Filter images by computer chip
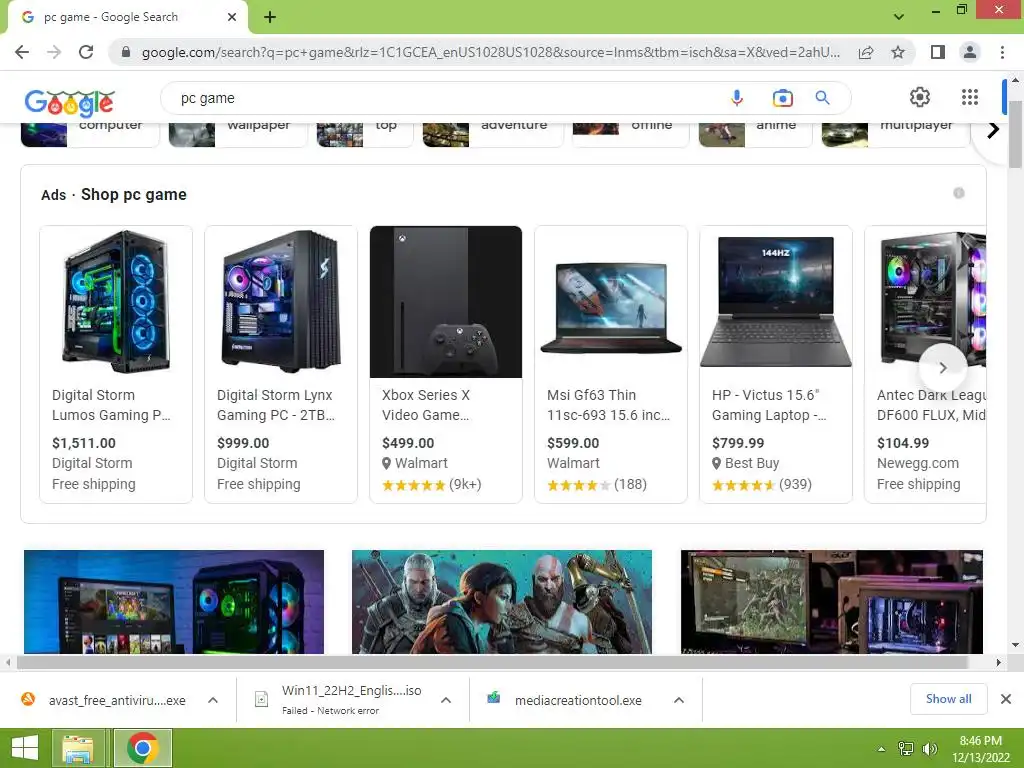The image size is (1024, 768). [90, 135]
